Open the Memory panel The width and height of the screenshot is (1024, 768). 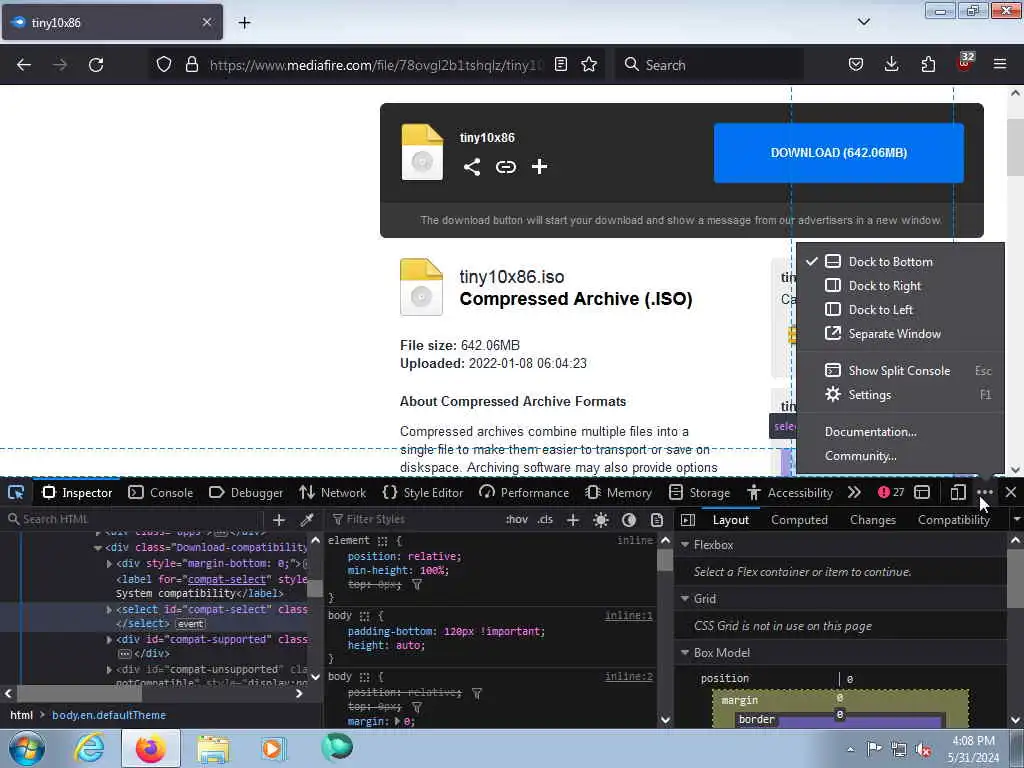coord(619,492)
